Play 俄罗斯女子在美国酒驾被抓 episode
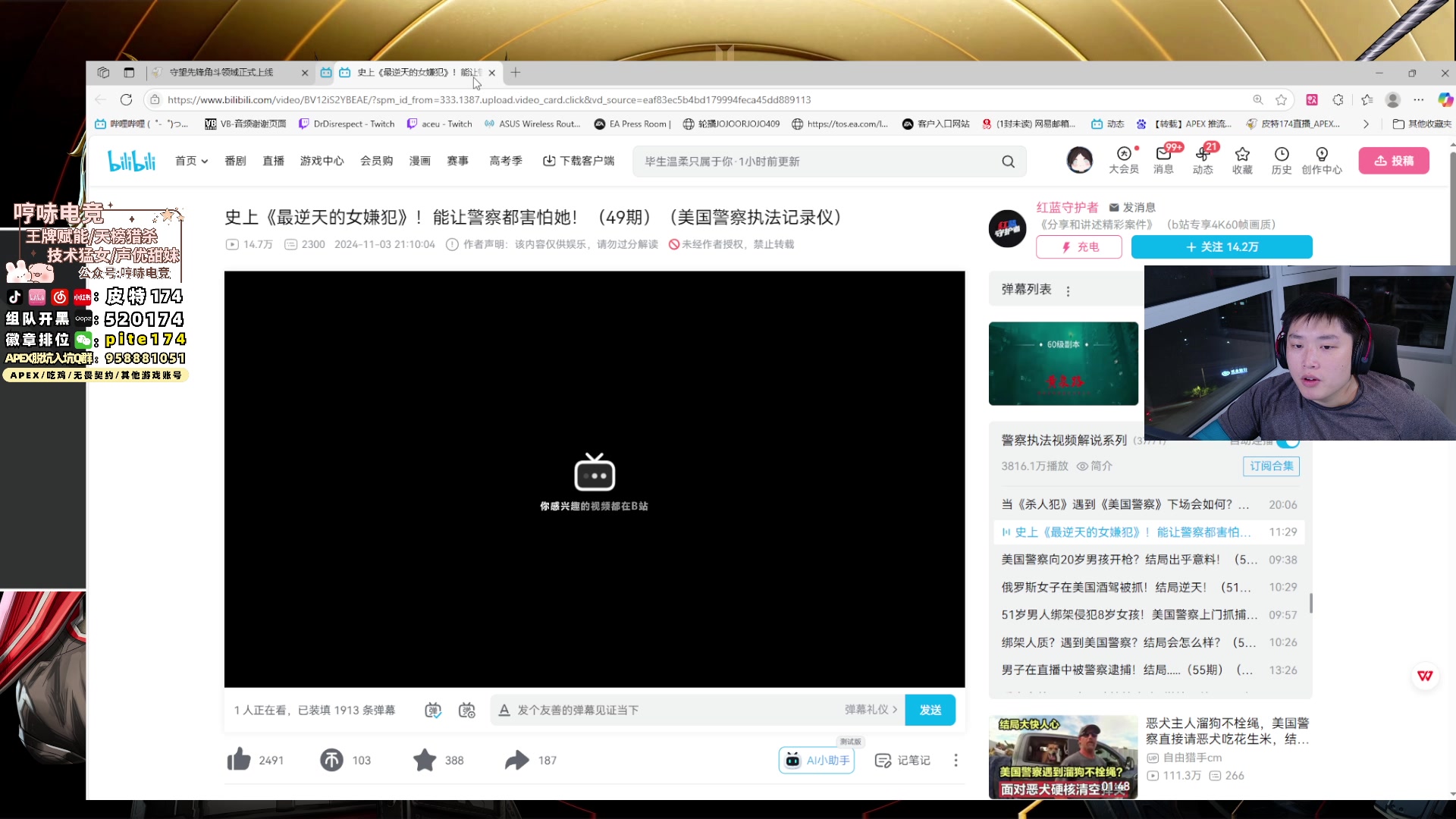Screen dimensions: 1456x819 tap(1149, 587)
